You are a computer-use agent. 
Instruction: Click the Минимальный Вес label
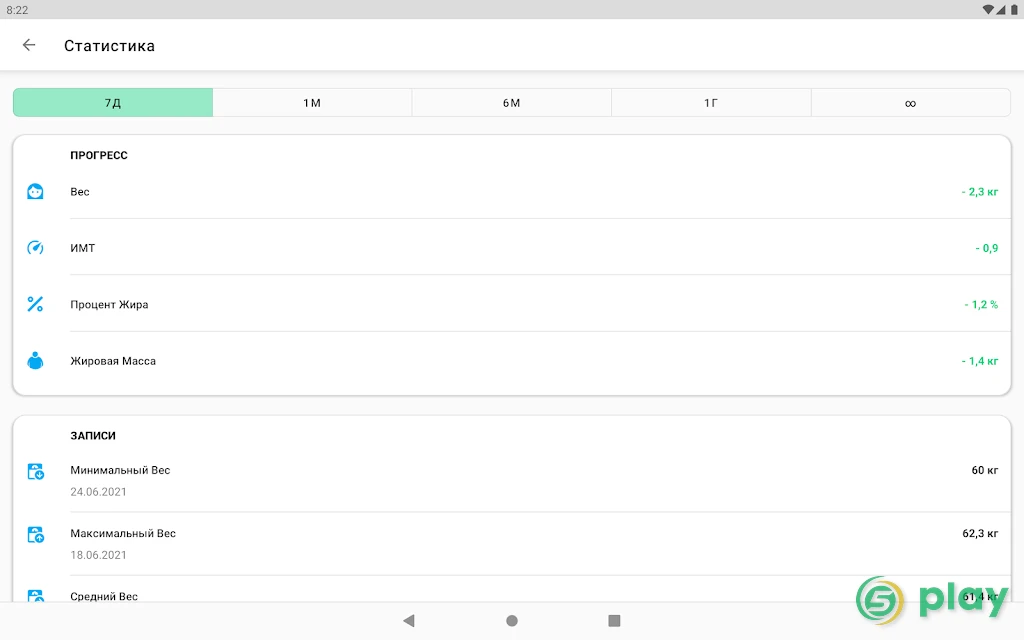point(120,470)
